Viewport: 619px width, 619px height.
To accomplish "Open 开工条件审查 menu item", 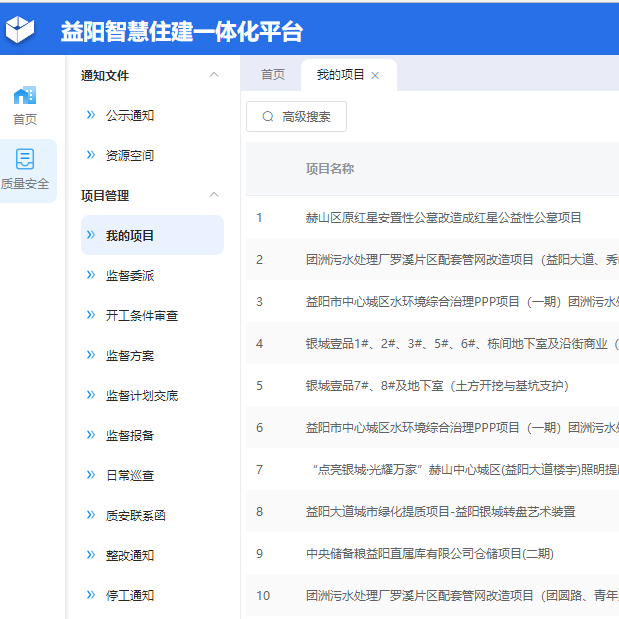I will [x=142, y=315].
